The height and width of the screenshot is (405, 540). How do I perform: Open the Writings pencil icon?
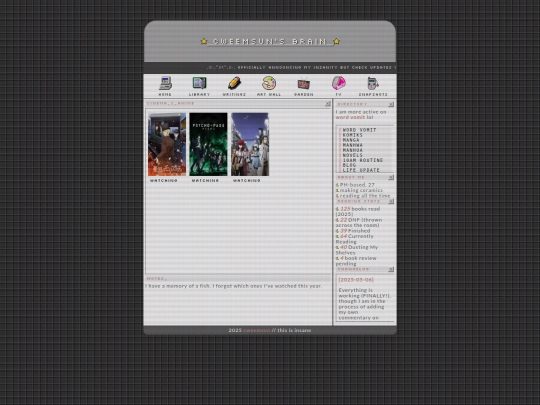click(234, 83)
